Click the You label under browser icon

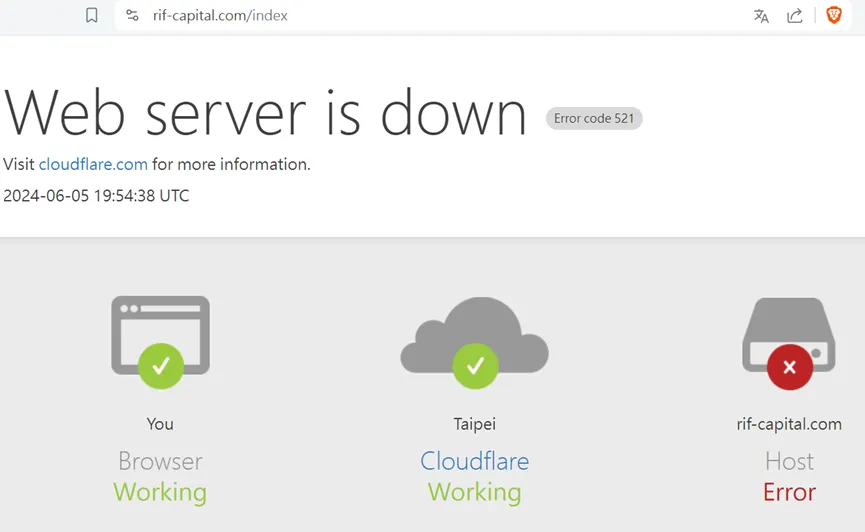click(160, 424)
